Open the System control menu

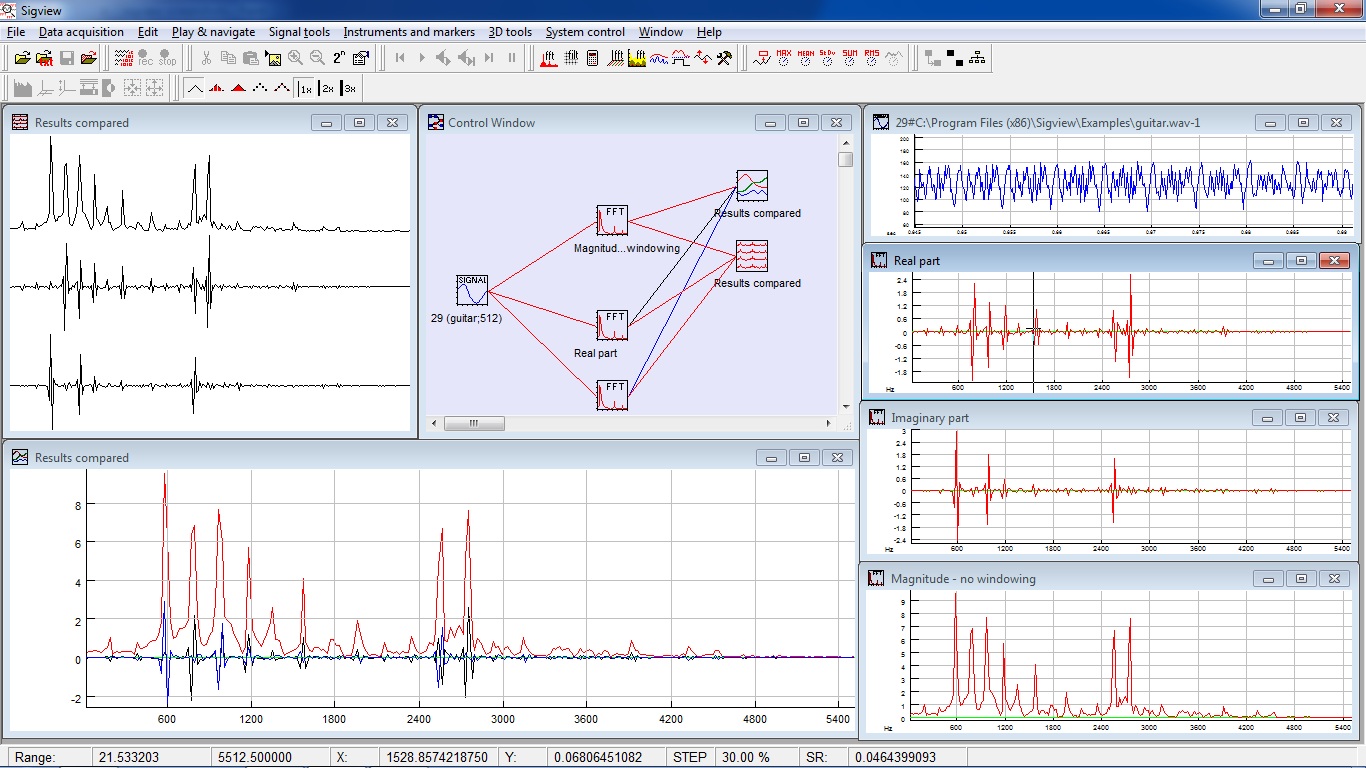click(x=585, y=32)
